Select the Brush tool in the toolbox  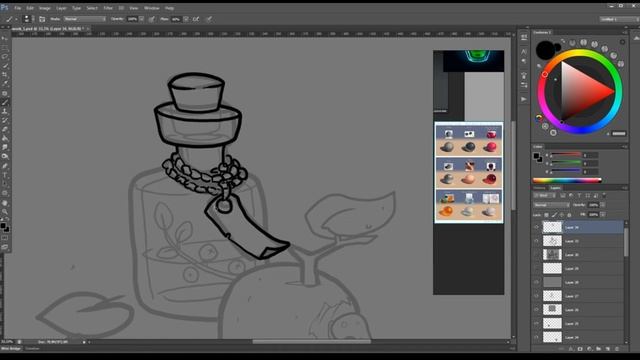(x=5, y=102)
